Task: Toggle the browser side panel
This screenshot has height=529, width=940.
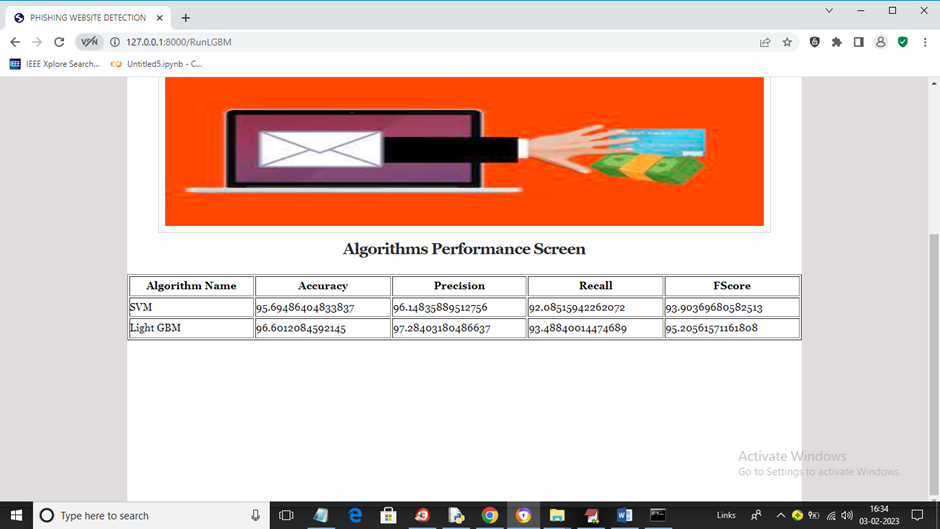Action: point(858,42)
